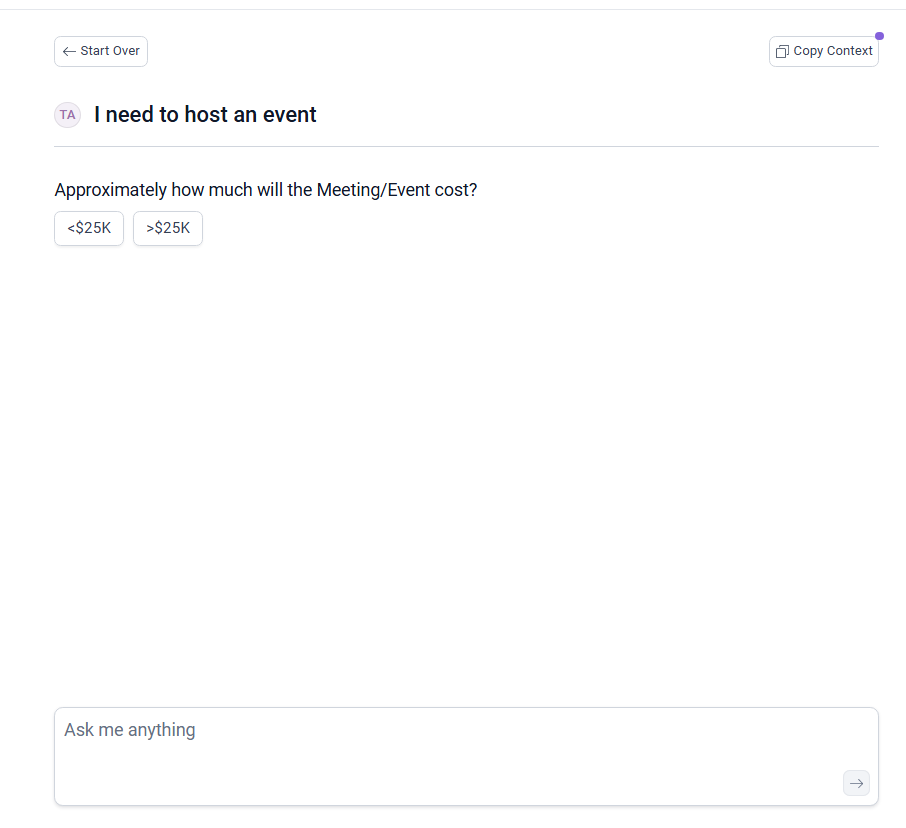Viewport: 906px width, 828px height.
Task: Click the "Start Over" text label
Action: point(110,51)
